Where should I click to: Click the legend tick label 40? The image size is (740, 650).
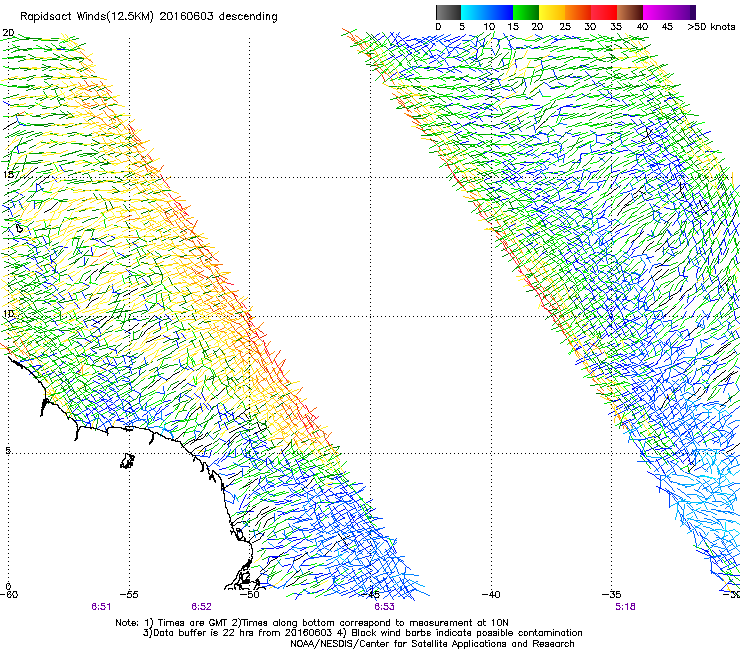pos(642,27)
